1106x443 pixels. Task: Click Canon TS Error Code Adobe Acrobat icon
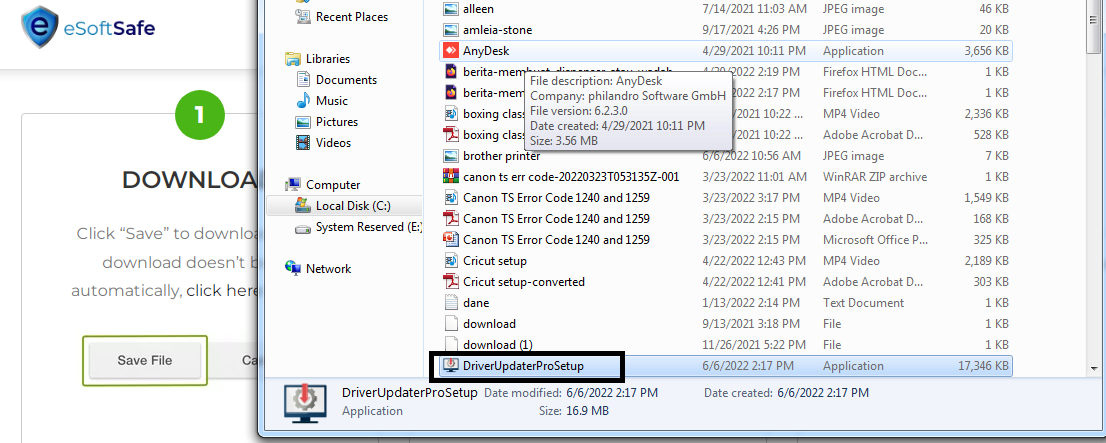(x=451, y=219)
